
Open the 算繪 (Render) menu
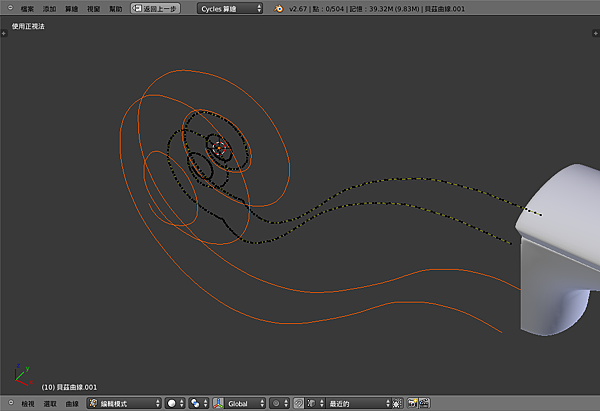click(x=72, y=8)
